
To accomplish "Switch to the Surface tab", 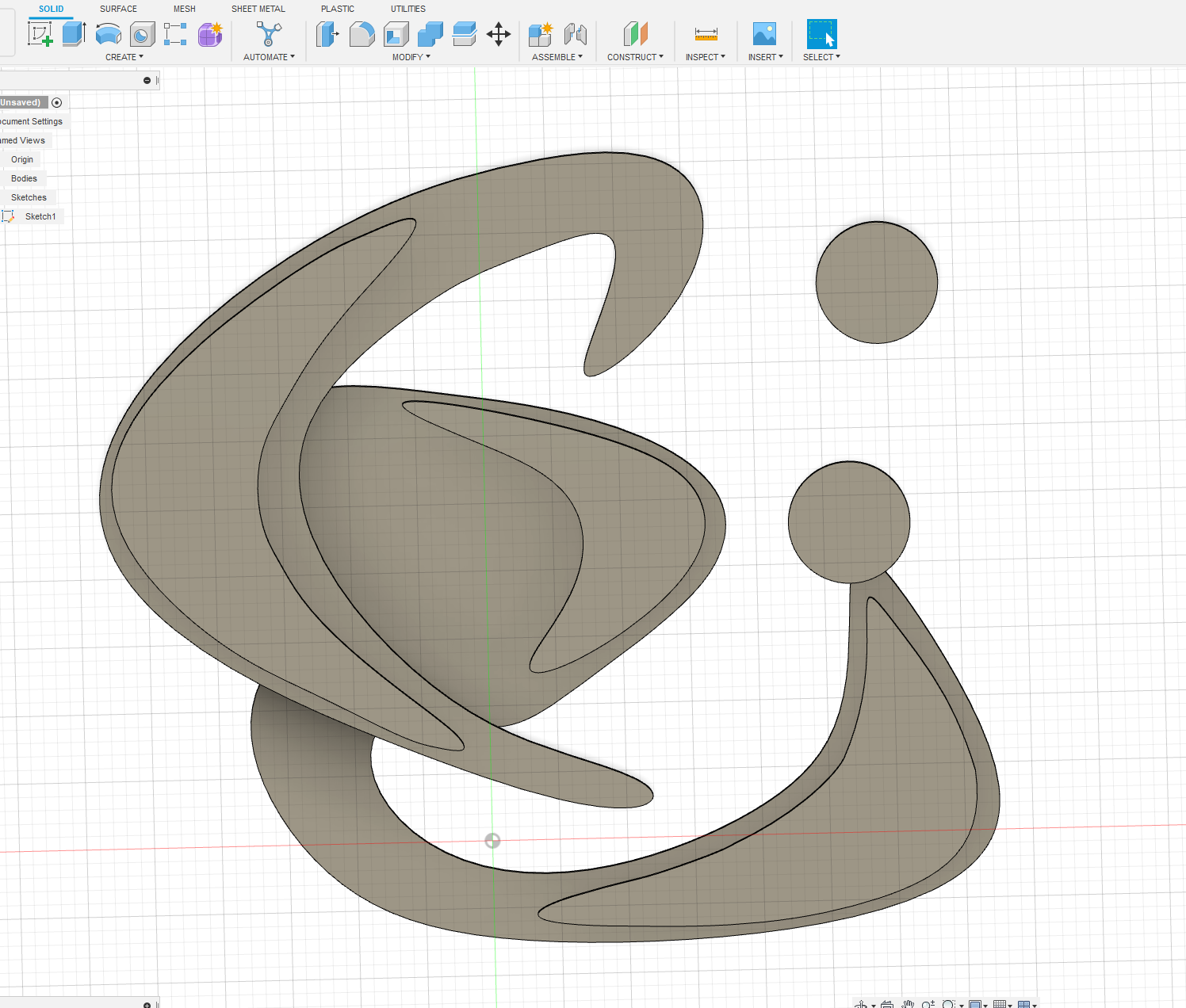I will [118, 9].
